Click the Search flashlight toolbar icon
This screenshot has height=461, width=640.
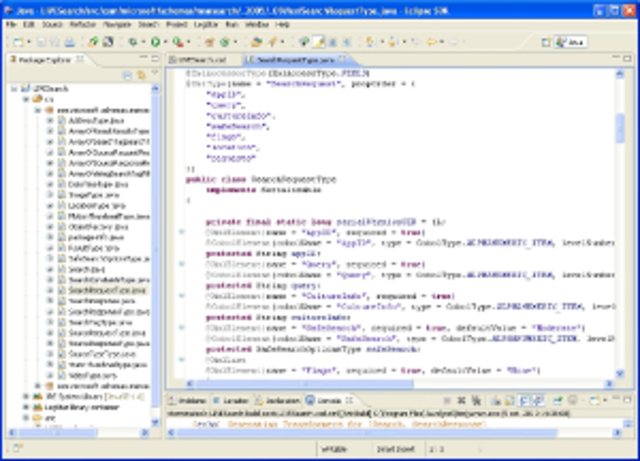271,42
